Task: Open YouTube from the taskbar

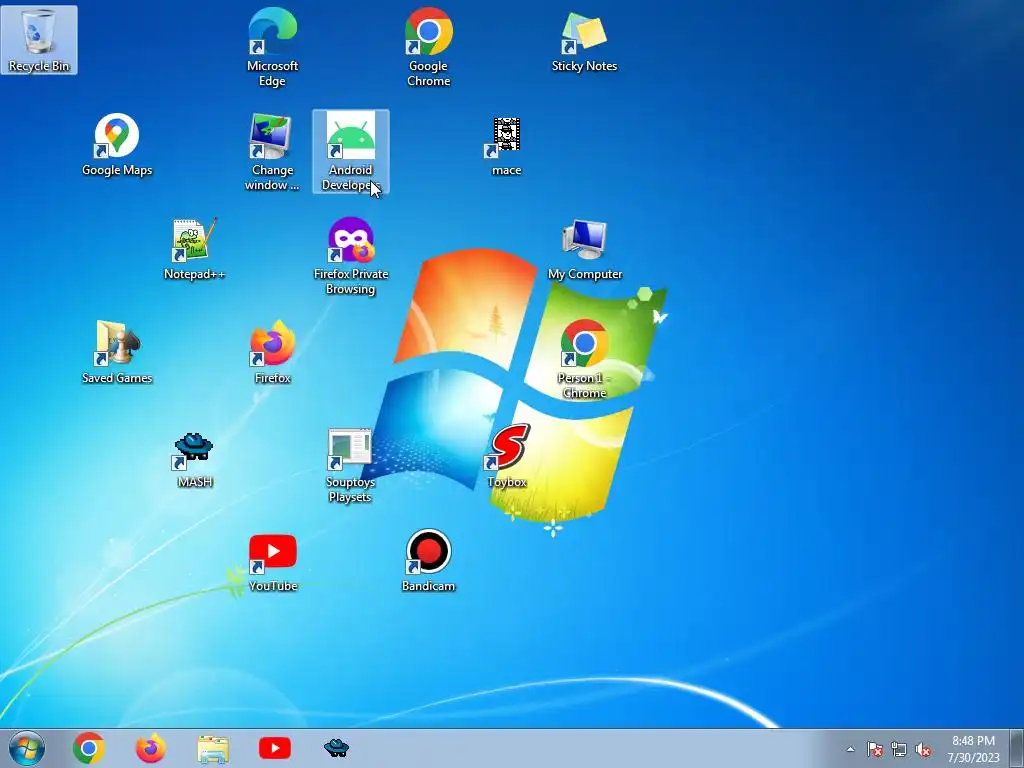Action: (275, 748)
